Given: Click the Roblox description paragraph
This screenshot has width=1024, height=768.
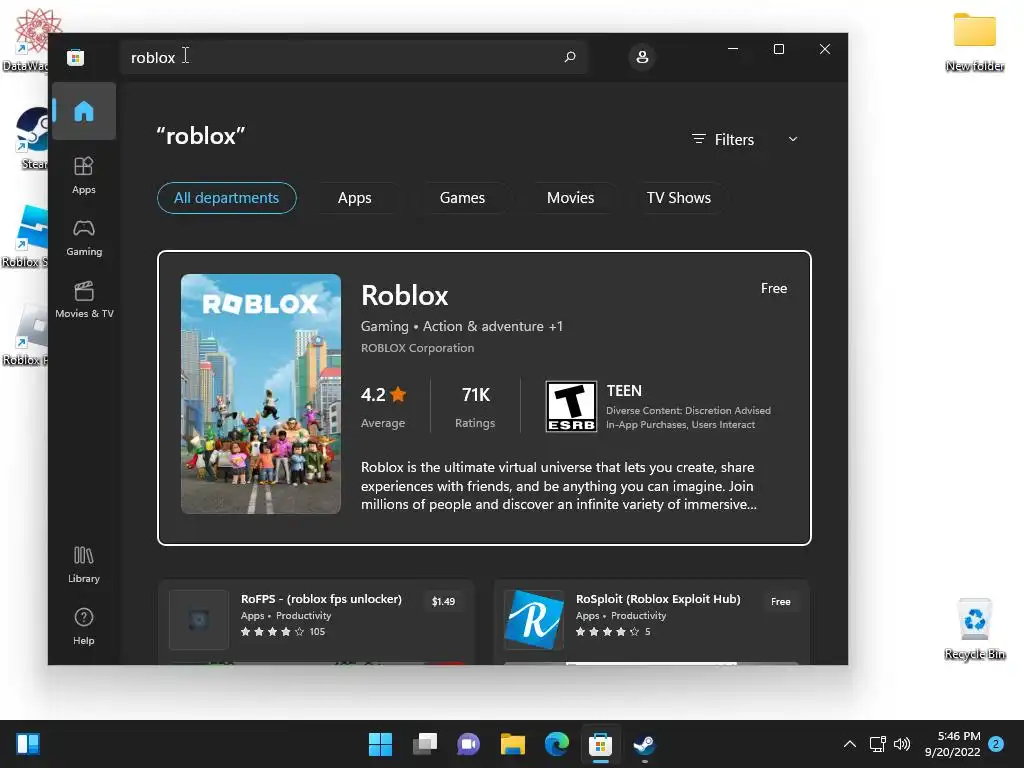Looking at the screenshot, I should point(558,486).
